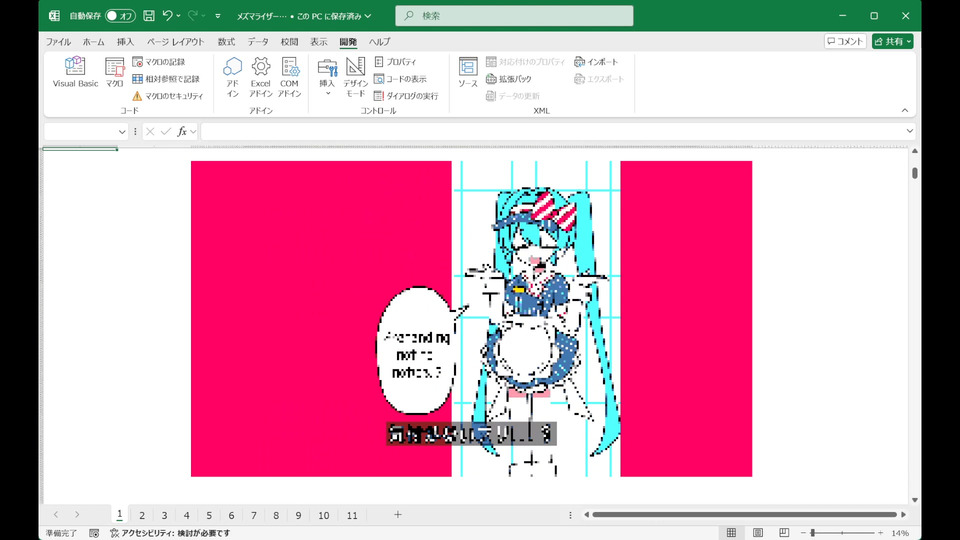Click XML エクスポート button

coord(599,79)
